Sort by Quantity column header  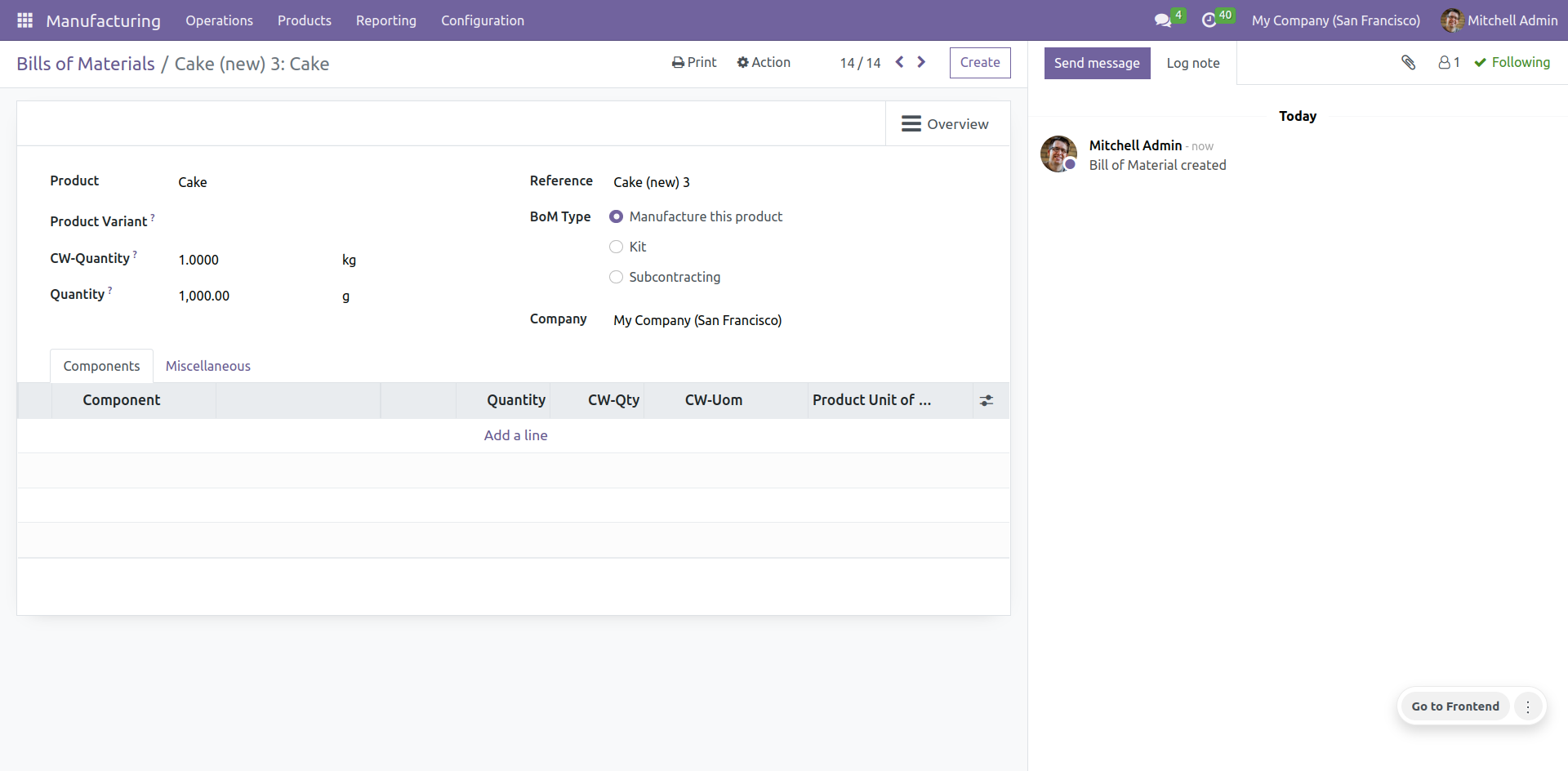point(503,400)
